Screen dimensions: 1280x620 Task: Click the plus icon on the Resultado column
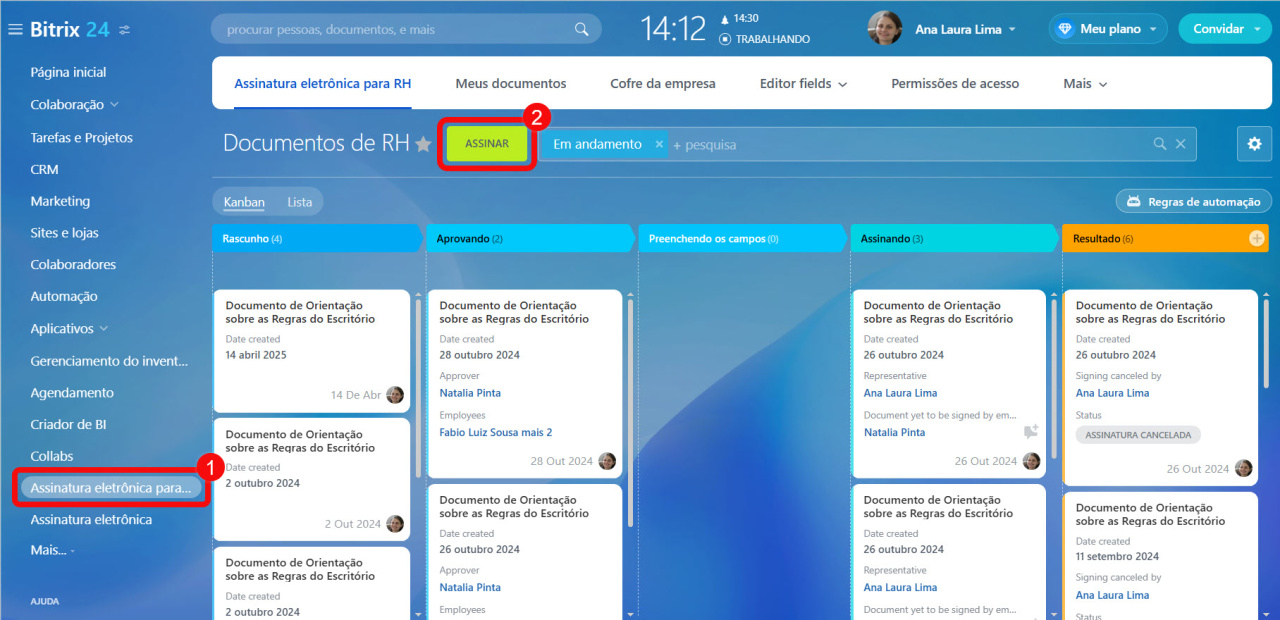click(1256, 239)
